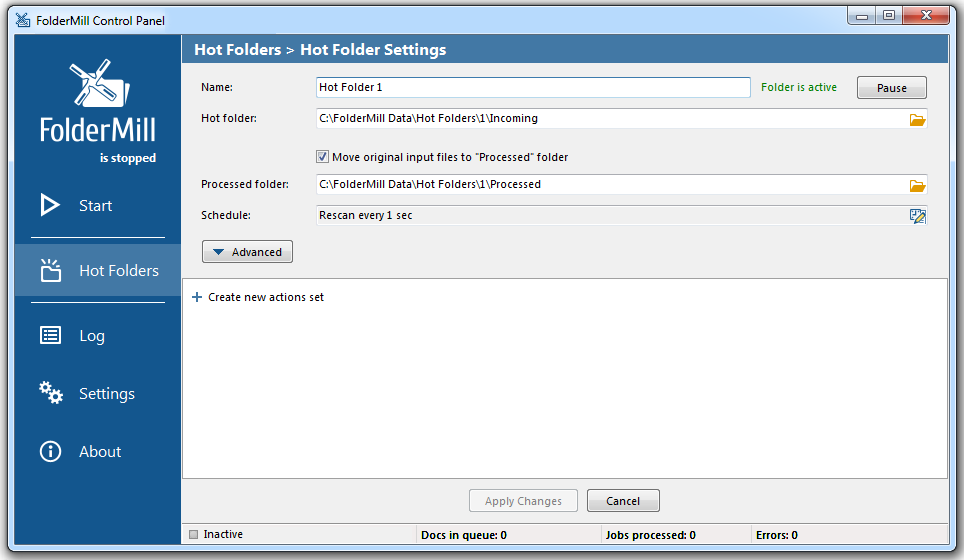The width and height of the screenshot is (964, 560).
Task: Expand the Advanced options section
Action: point(247,251)
